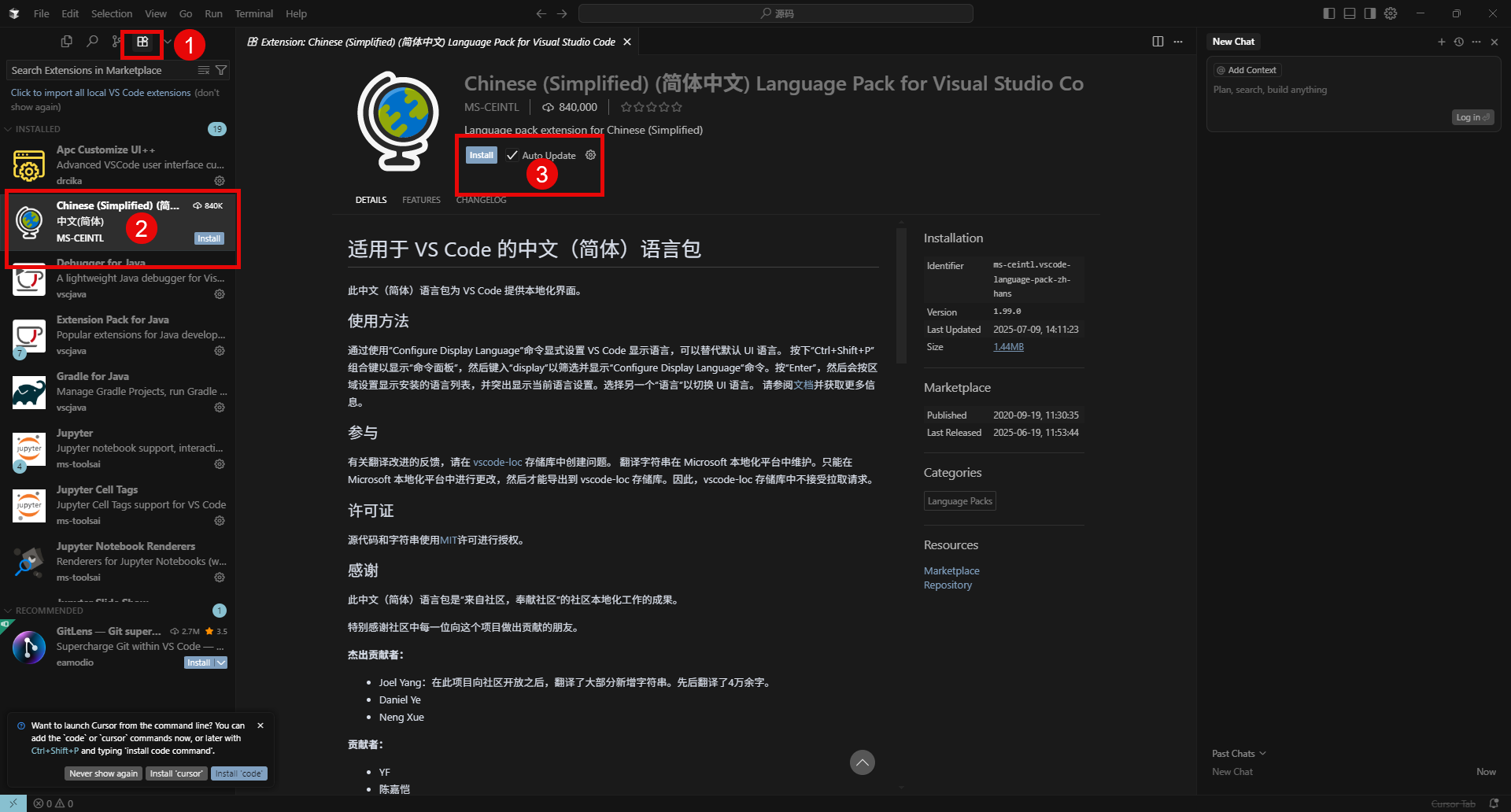Manage Debugger for Java gear icon
Image resolution: width=1511 pixels, height=812 pixels.
coord(220,294)
